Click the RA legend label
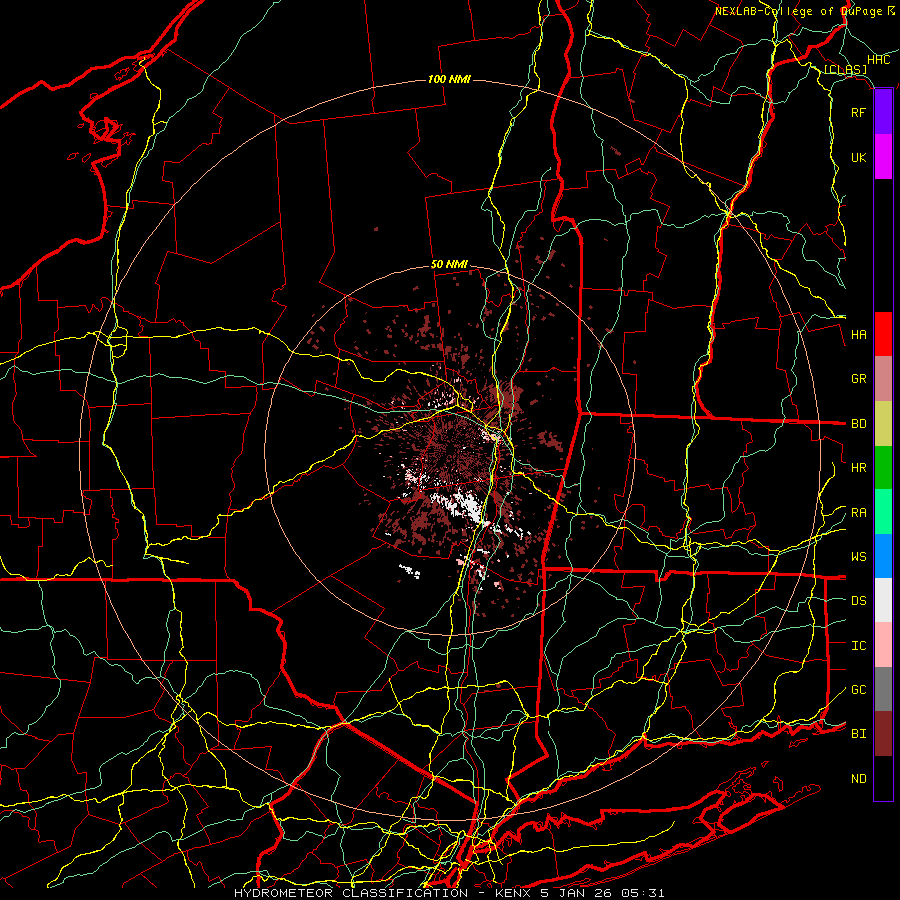Screen dimensions: 900x900 click(859, 513)
